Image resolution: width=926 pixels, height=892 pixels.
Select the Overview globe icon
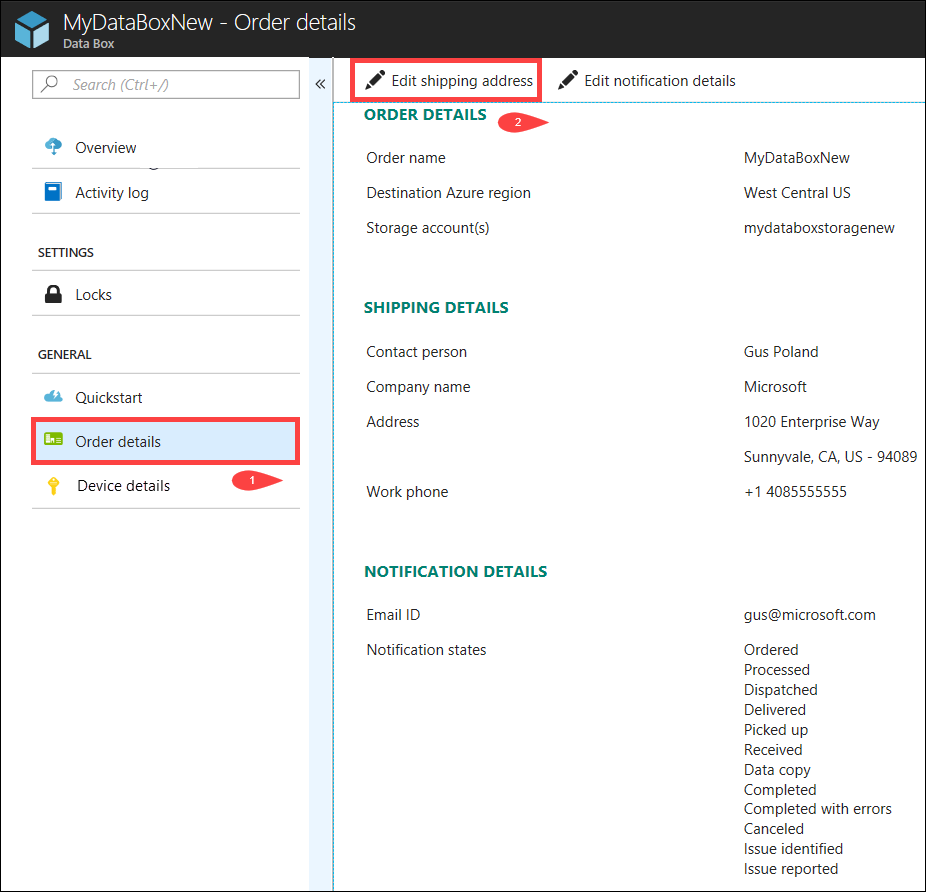tap(52, 147)
